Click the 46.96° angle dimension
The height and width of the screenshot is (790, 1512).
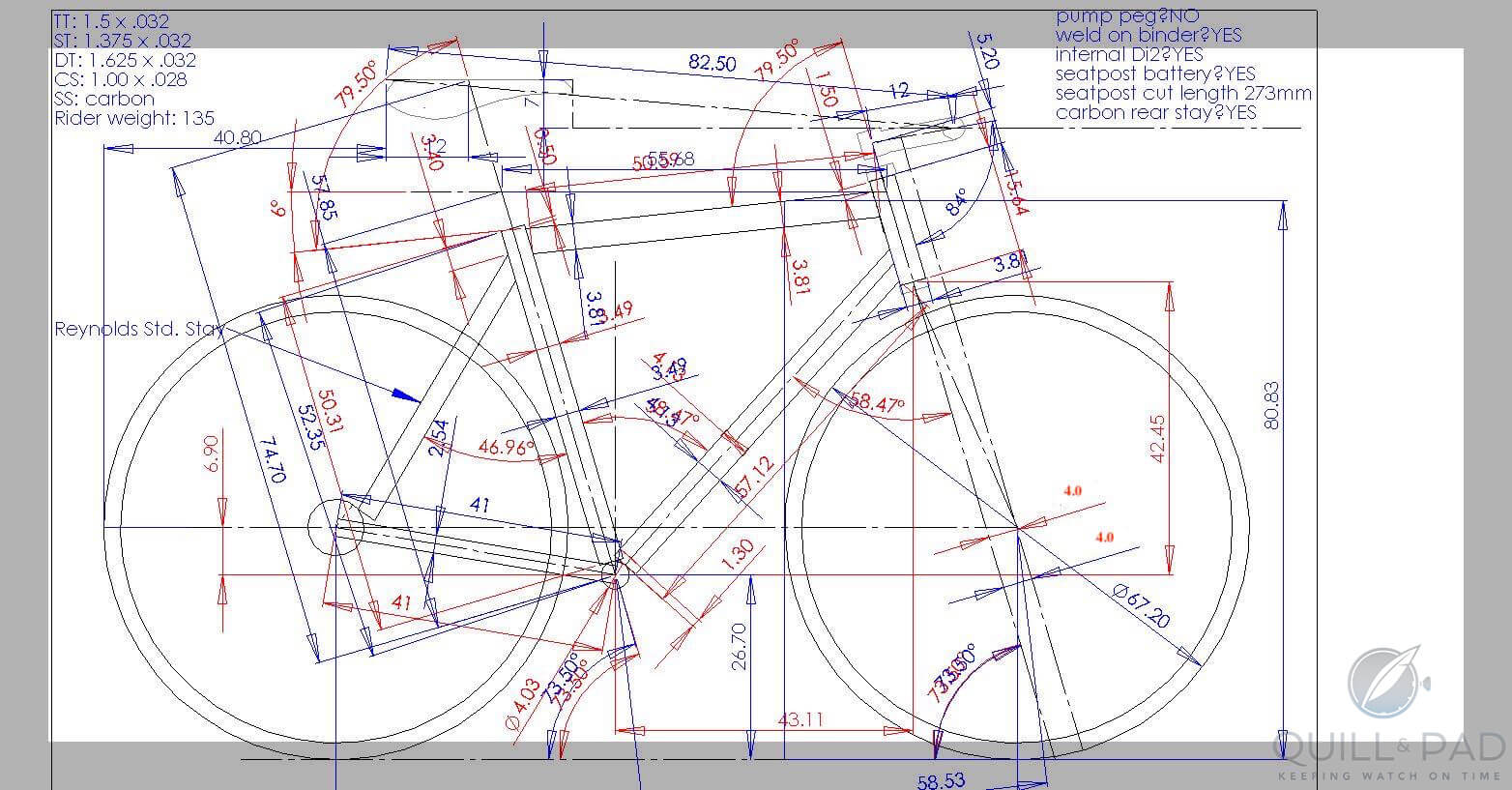point(507,448)
